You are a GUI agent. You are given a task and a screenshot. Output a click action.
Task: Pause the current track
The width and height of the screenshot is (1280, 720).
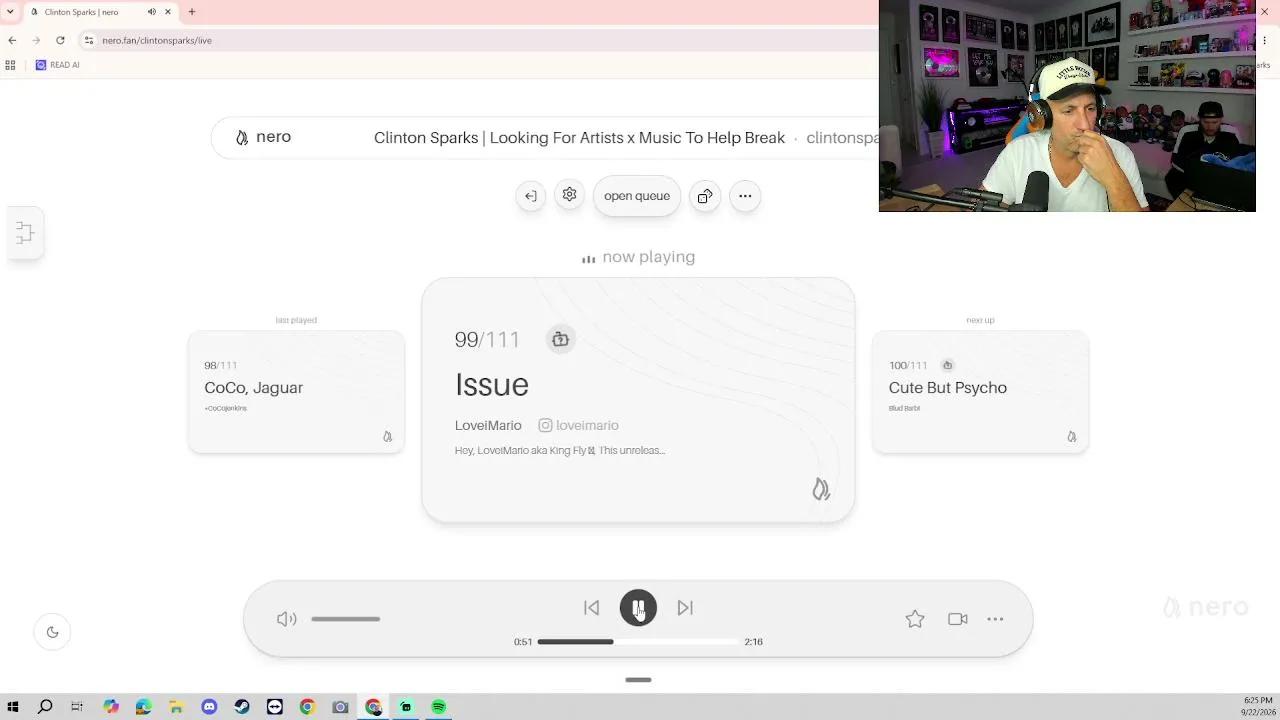point(638,608)
